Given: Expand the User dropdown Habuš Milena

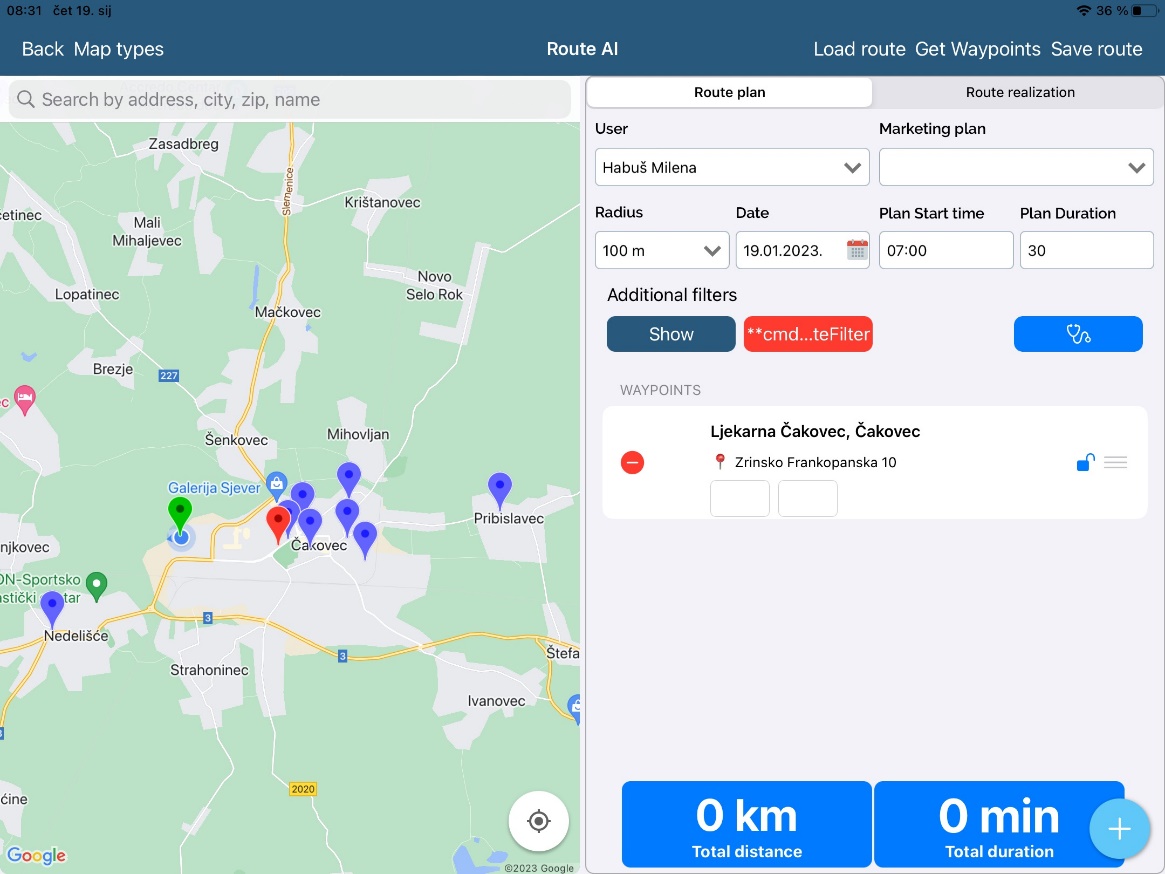Looking at the screenshot, I should [x=731, y=168].
